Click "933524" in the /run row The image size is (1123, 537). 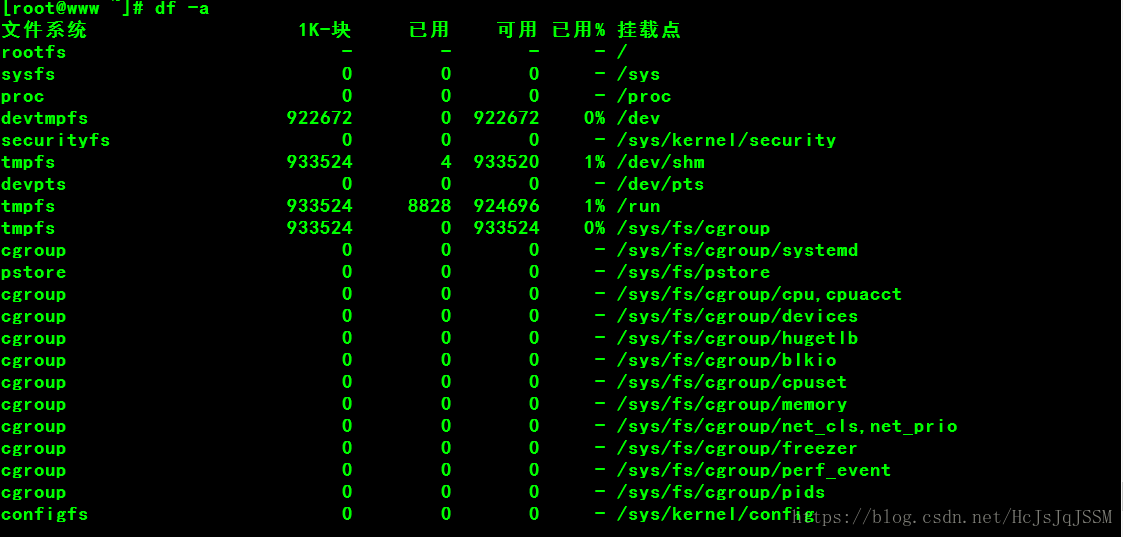click(319, 206)
